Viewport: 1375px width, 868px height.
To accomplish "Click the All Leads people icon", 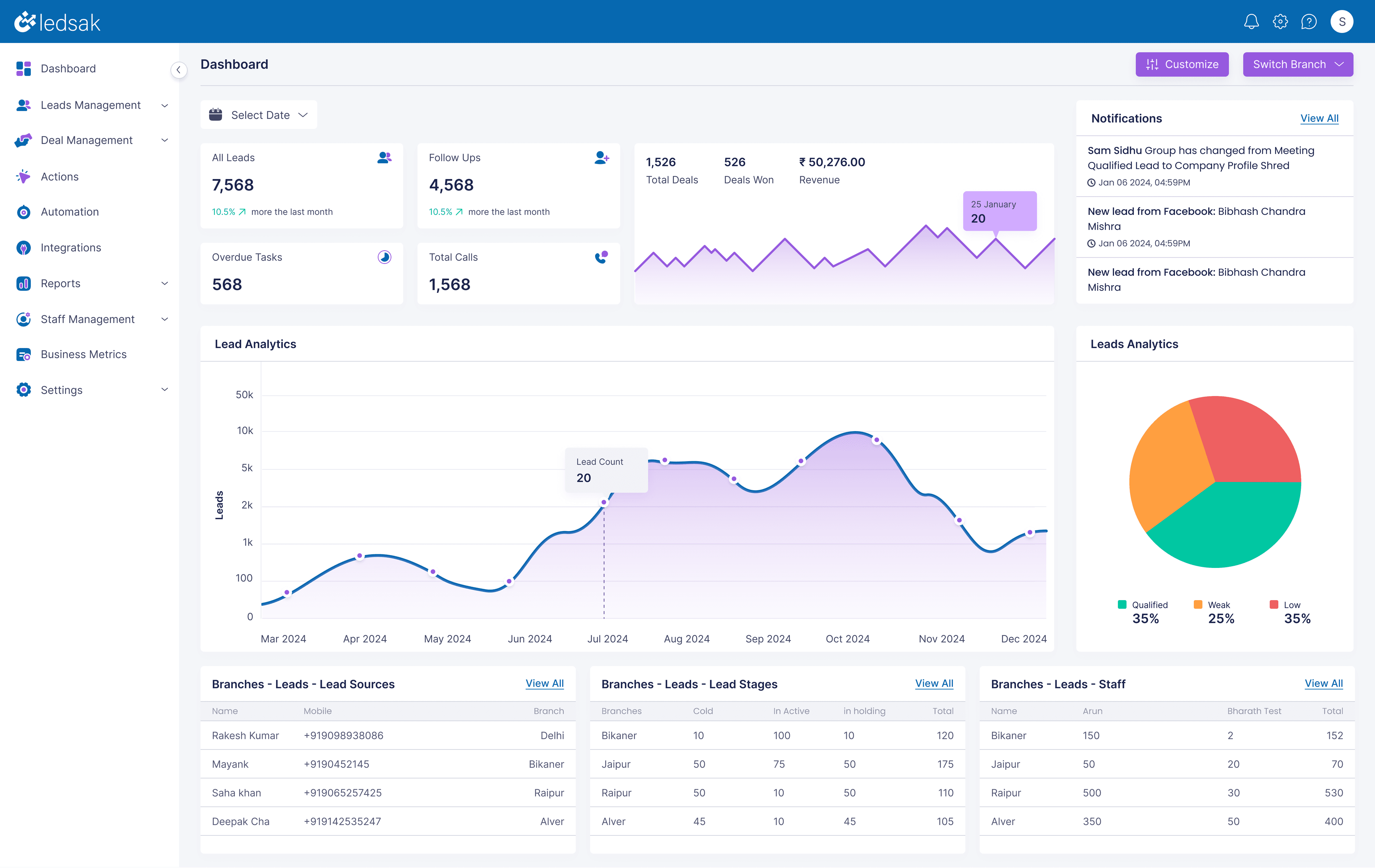I will [x=384, y=158].
